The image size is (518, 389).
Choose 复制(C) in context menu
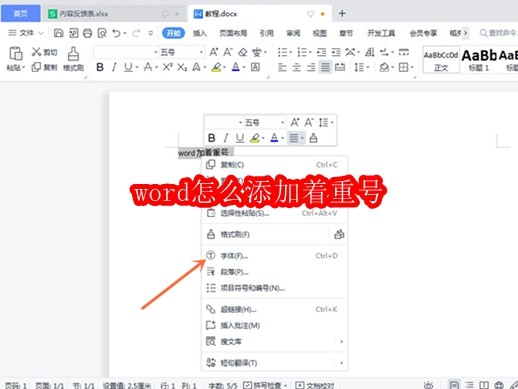pyautogui.click(x=275, y=165)
